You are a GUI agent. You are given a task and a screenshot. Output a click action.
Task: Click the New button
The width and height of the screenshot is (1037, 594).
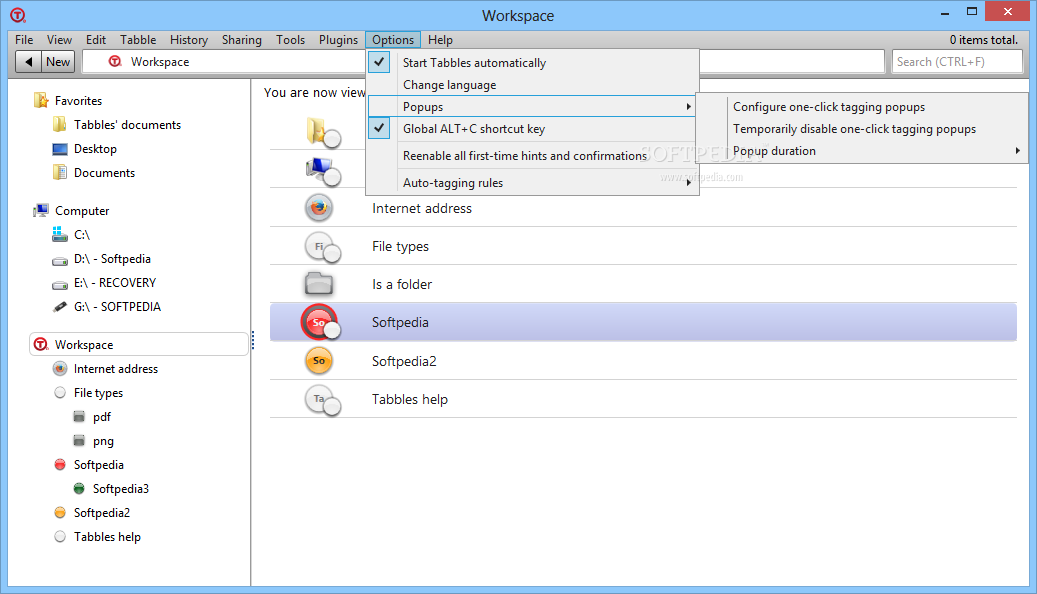(58, 62)
